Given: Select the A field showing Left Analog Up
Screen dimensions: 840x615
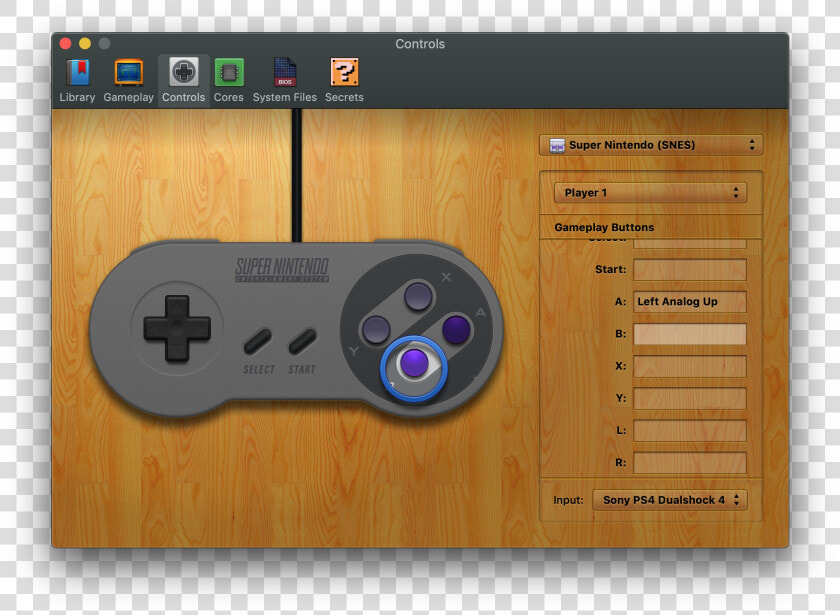Looking at the screenshot, I should (690, 302).
